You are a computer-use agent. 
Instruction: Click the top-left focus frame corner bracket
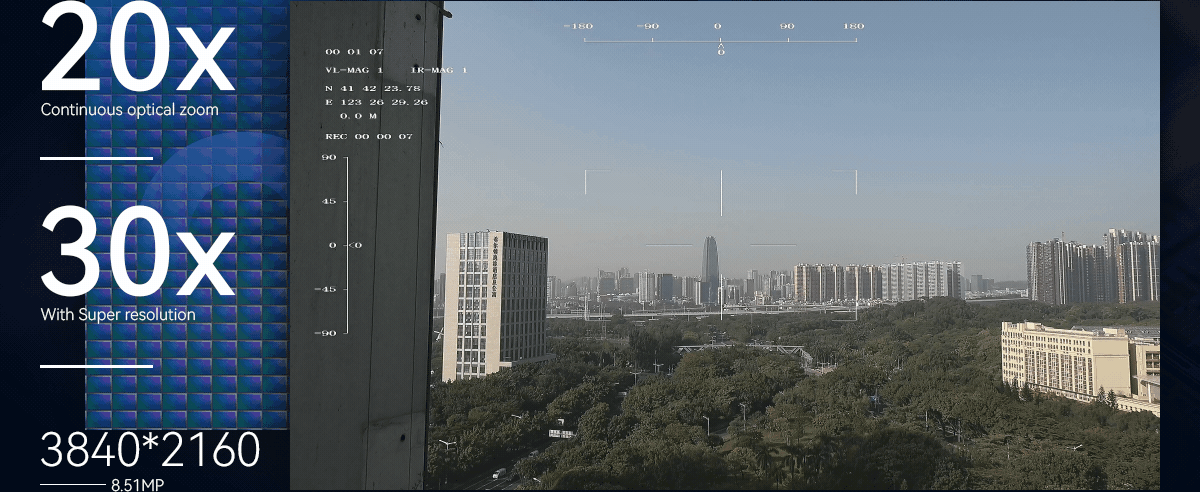point(588,175)
